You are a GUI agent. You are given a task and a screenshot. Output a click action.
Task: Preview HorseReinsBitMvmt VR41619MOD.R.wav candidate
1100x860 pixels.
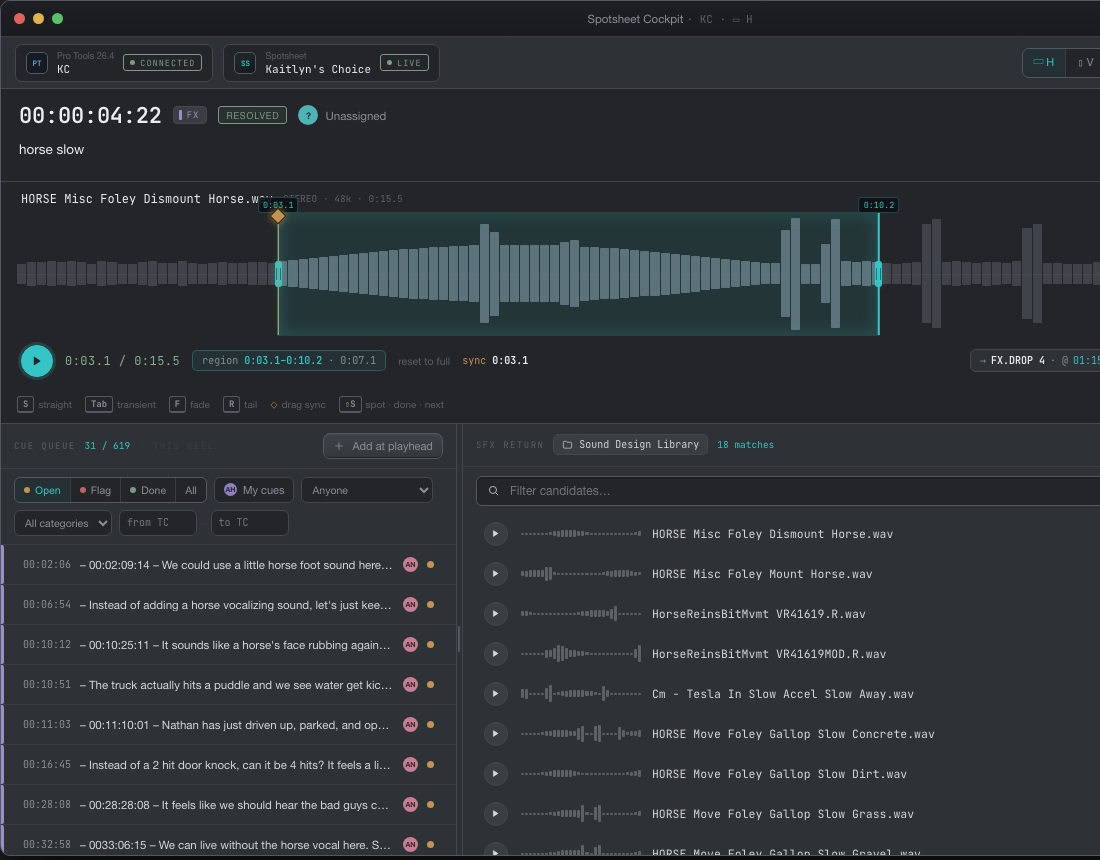click(495, 654)
